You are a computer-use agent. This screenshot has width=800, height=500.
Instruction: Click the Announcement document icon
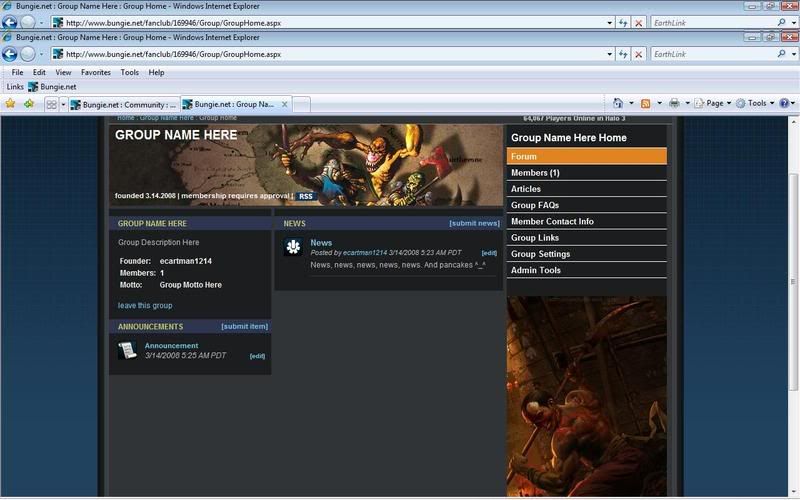(x=127, y=350)
